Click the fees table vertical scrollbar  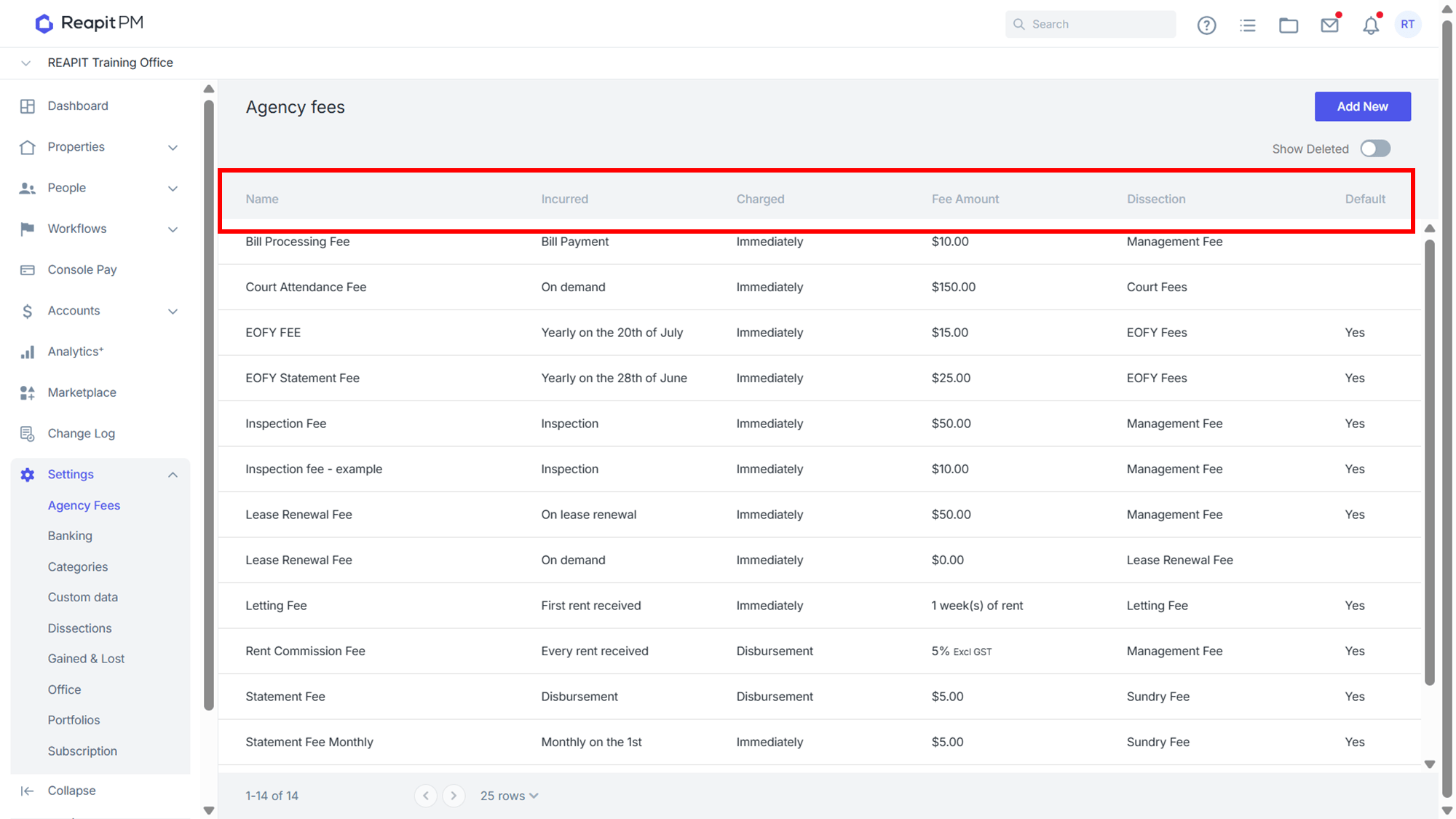pos(1429,463)
